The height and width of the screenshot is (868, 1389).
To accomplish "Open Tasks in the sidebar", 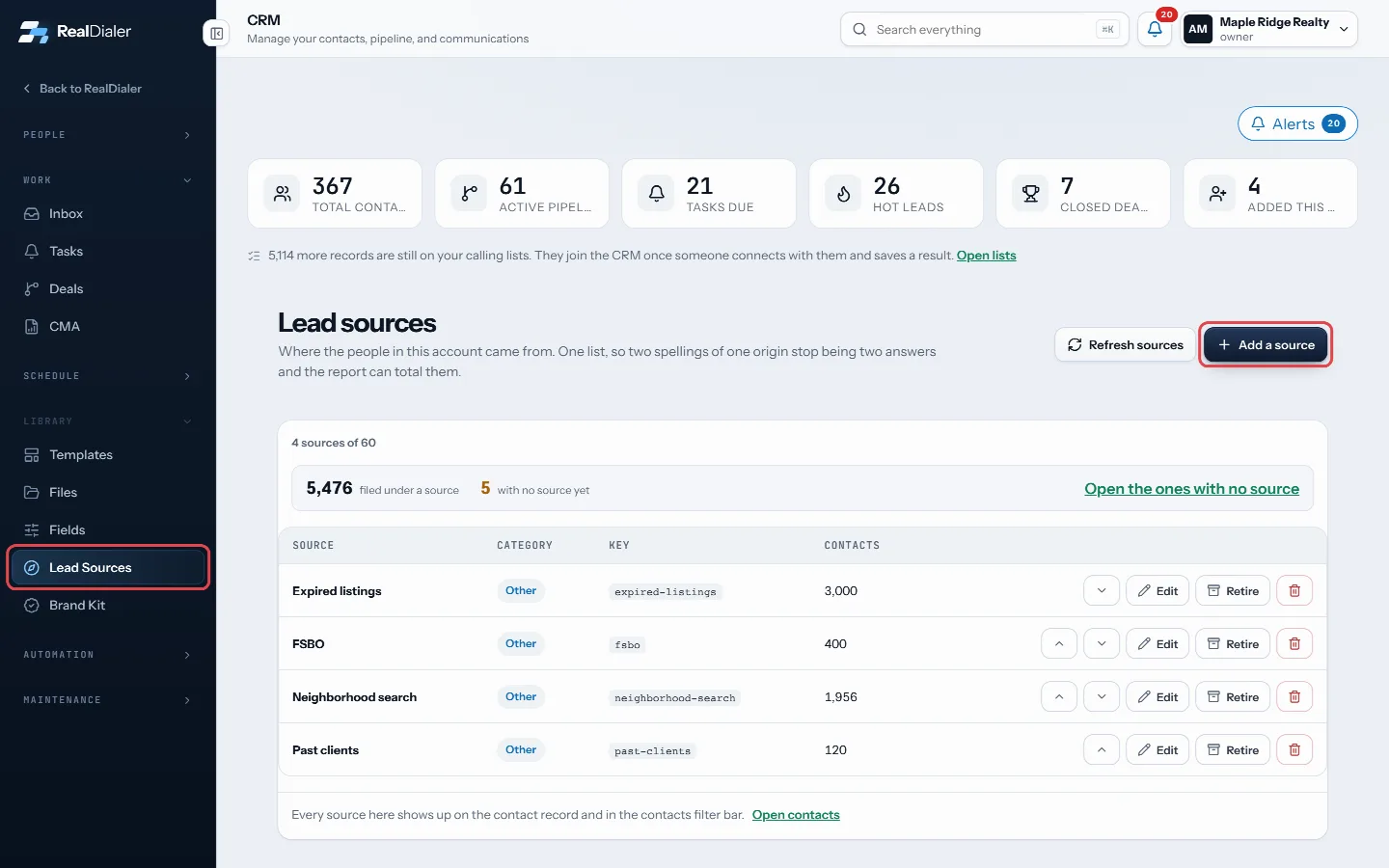I will (x=107, y=252).
